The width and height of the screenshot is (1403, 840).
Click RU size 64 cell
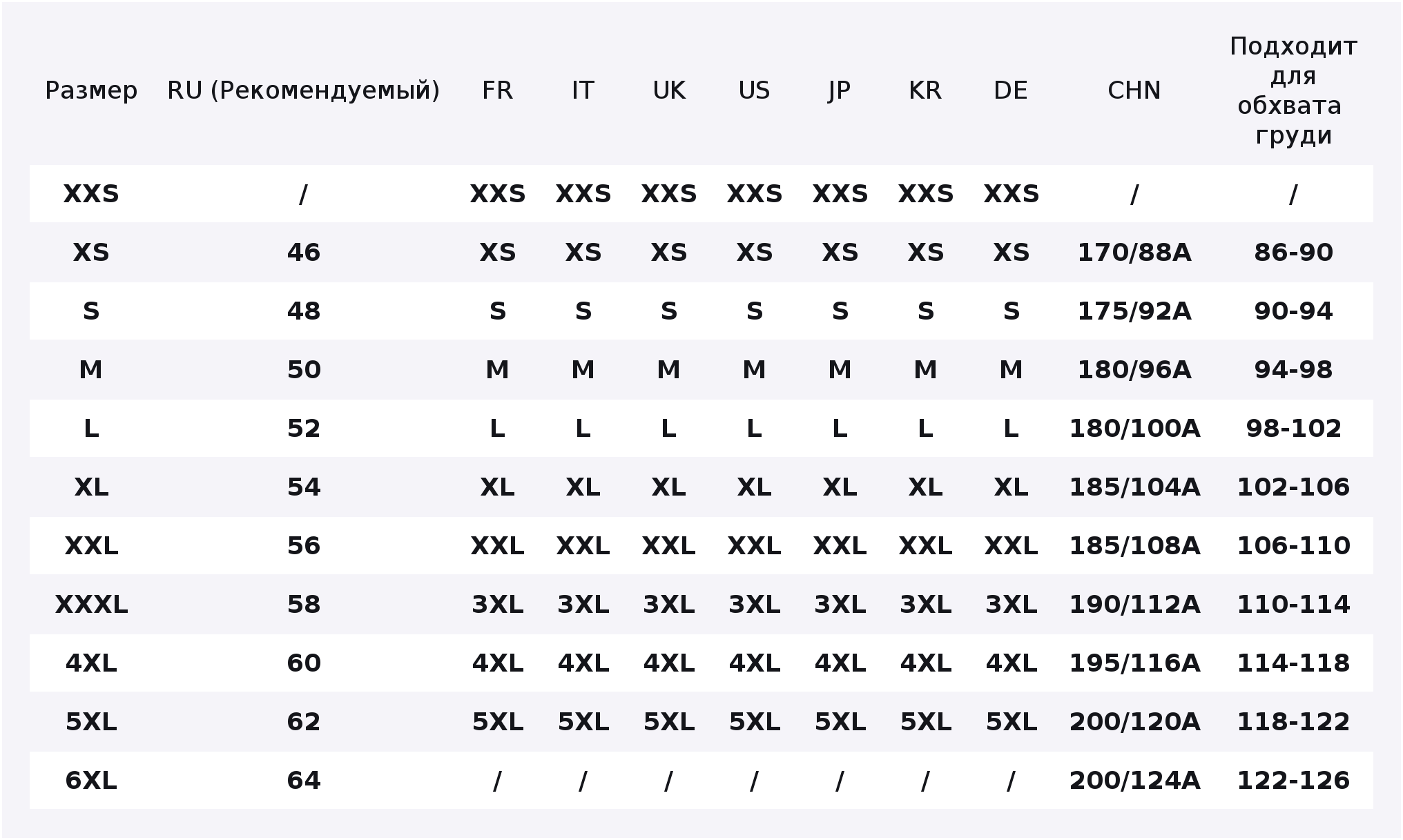304,781
